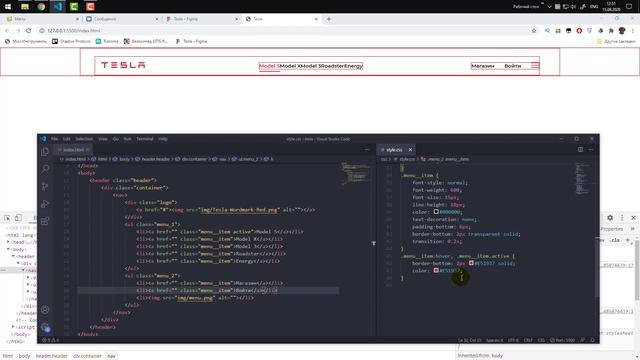Click the Войти link on the page
640x360 pixels.
[x=513, y=66]
